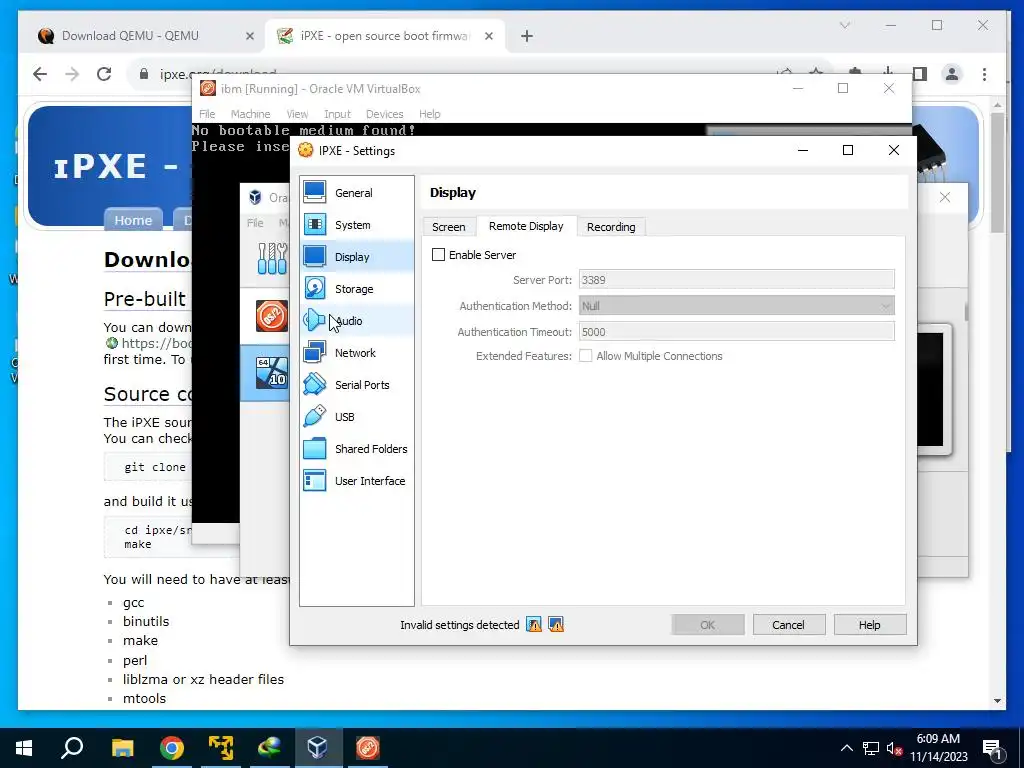Click the Server Port field

pyautogui.click(x=737, y=280)
